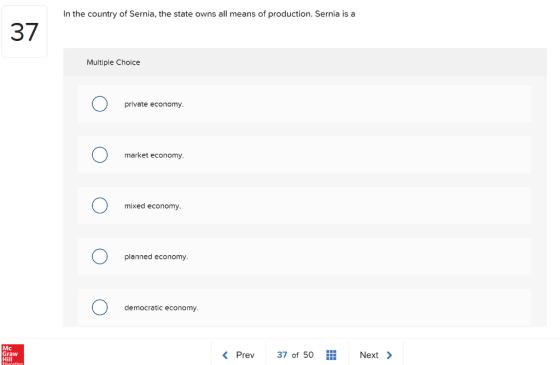Screen dimensions: 560x365
Task: Open the question grid navigator icon
Action: (331, 355)
